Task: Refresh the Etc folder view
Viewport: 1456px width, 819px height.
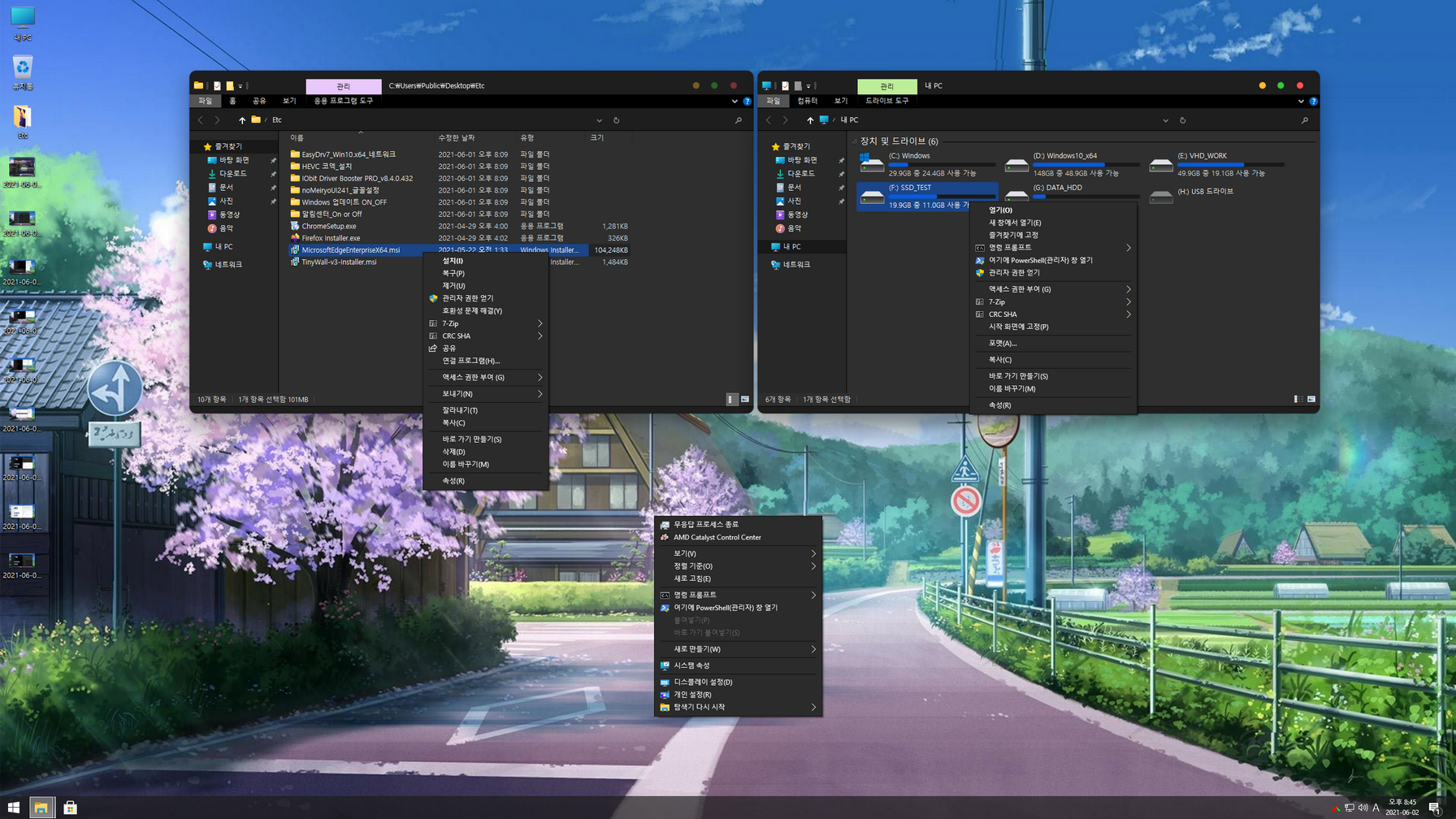Action: click(617, 120)
